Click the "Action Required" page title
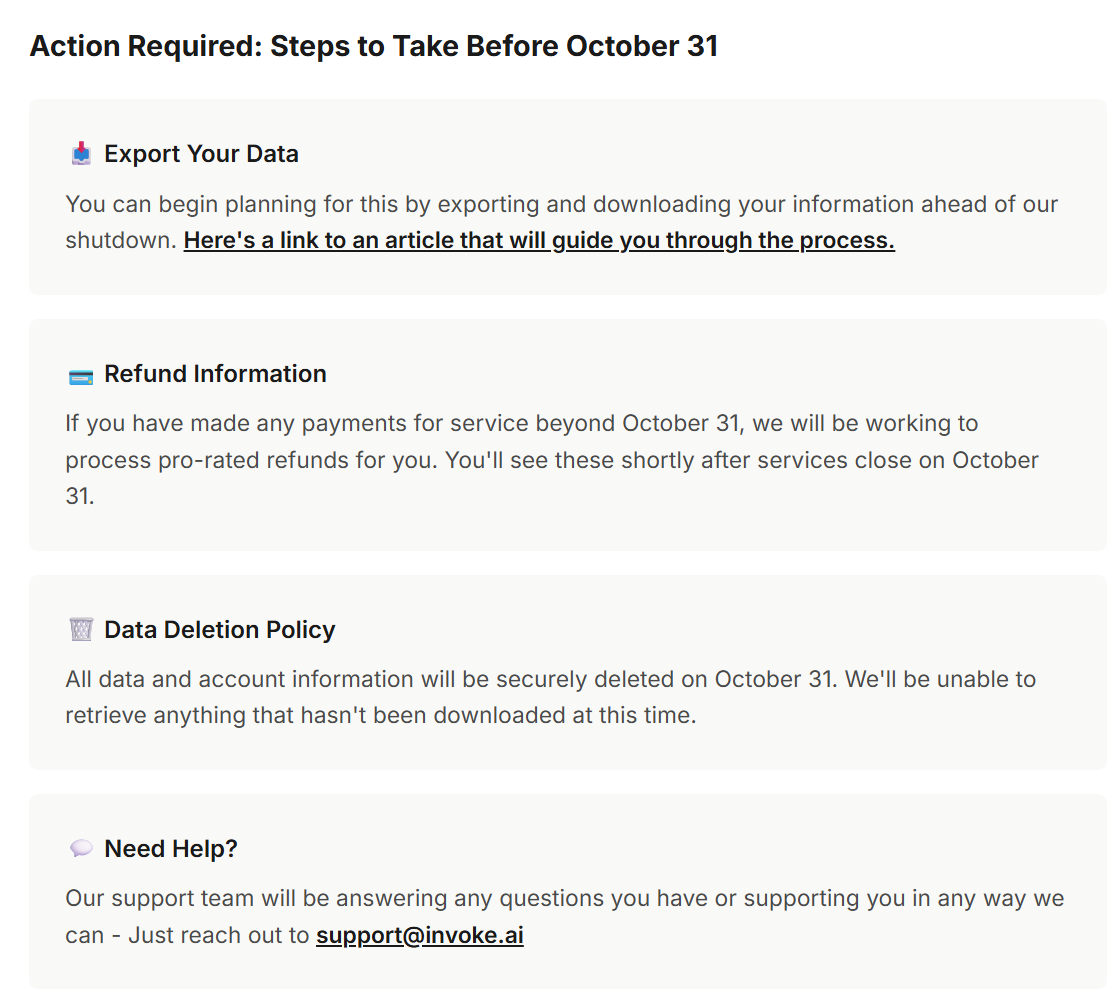Screen dimensions: 1116x1008 tap(374, 46)
